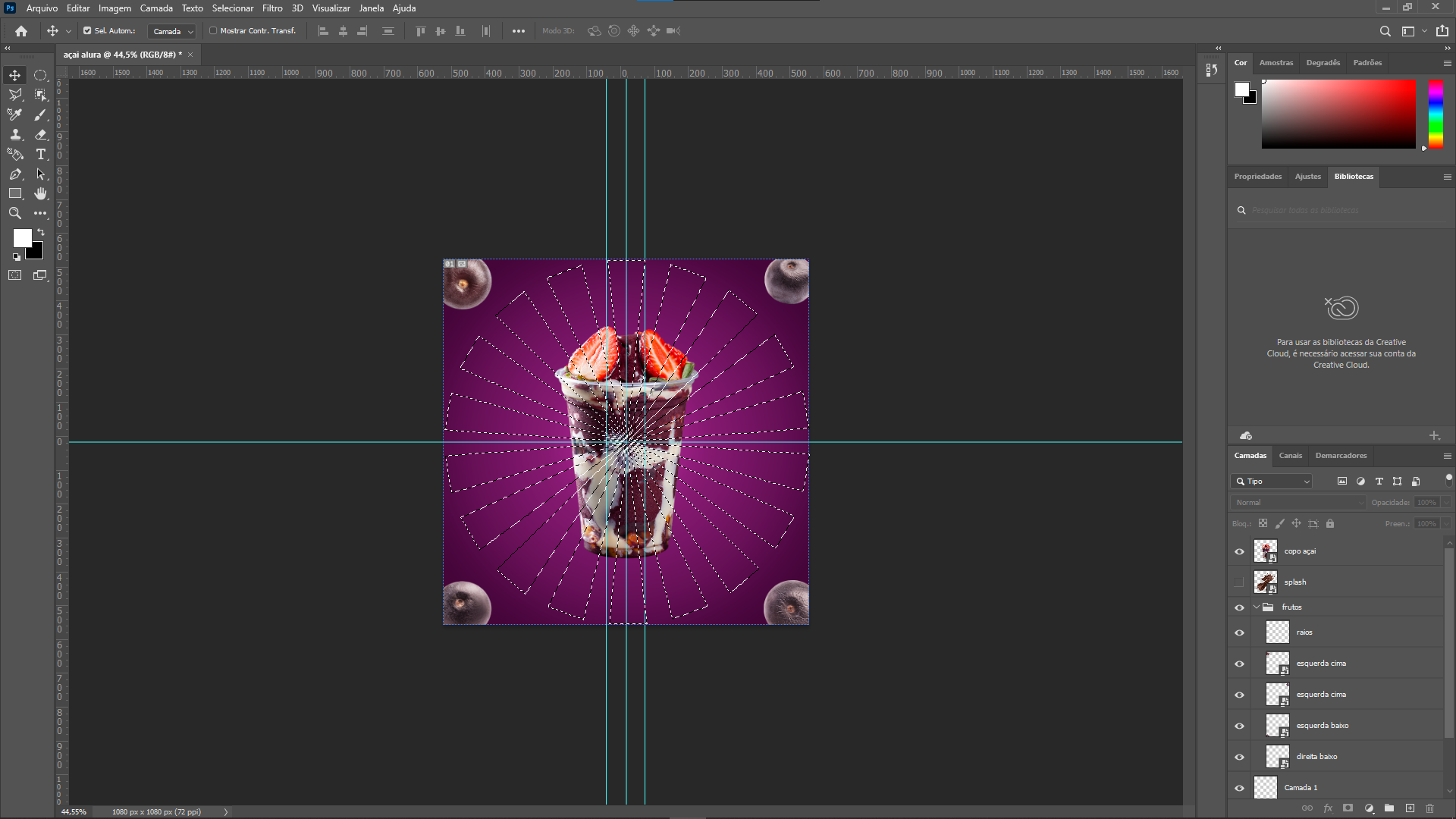
Task: Create a new layer in Layers panel
Action: coord(1410,808)
